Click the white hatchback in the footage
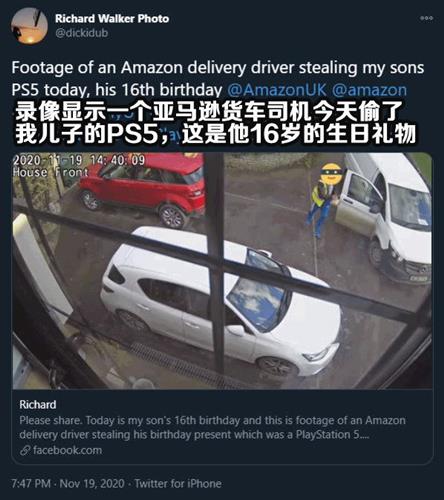Viewport: 444px width, 500px height. (220, 302)
